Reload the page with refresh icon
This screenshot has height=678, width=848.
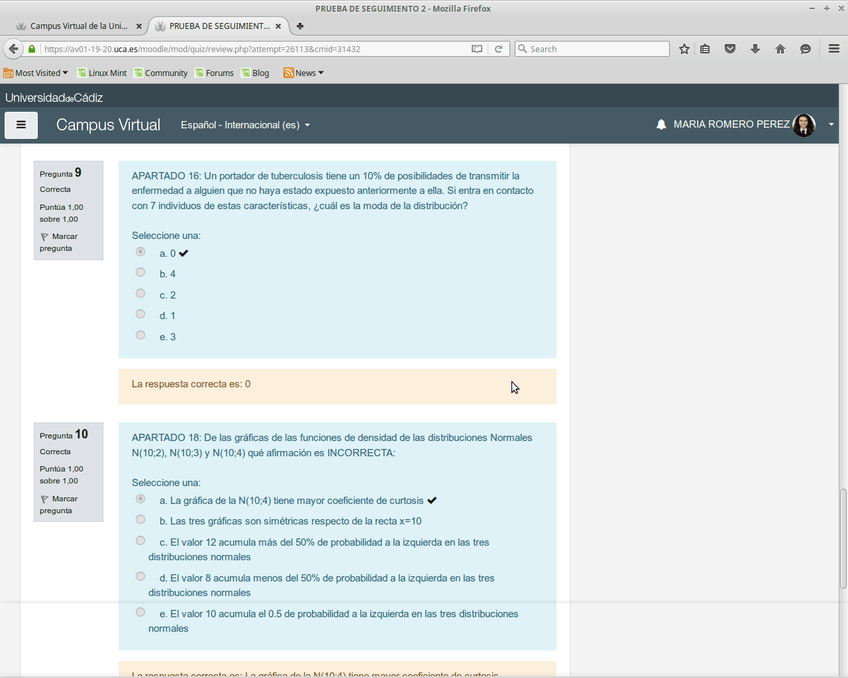[x=498, y=49]
